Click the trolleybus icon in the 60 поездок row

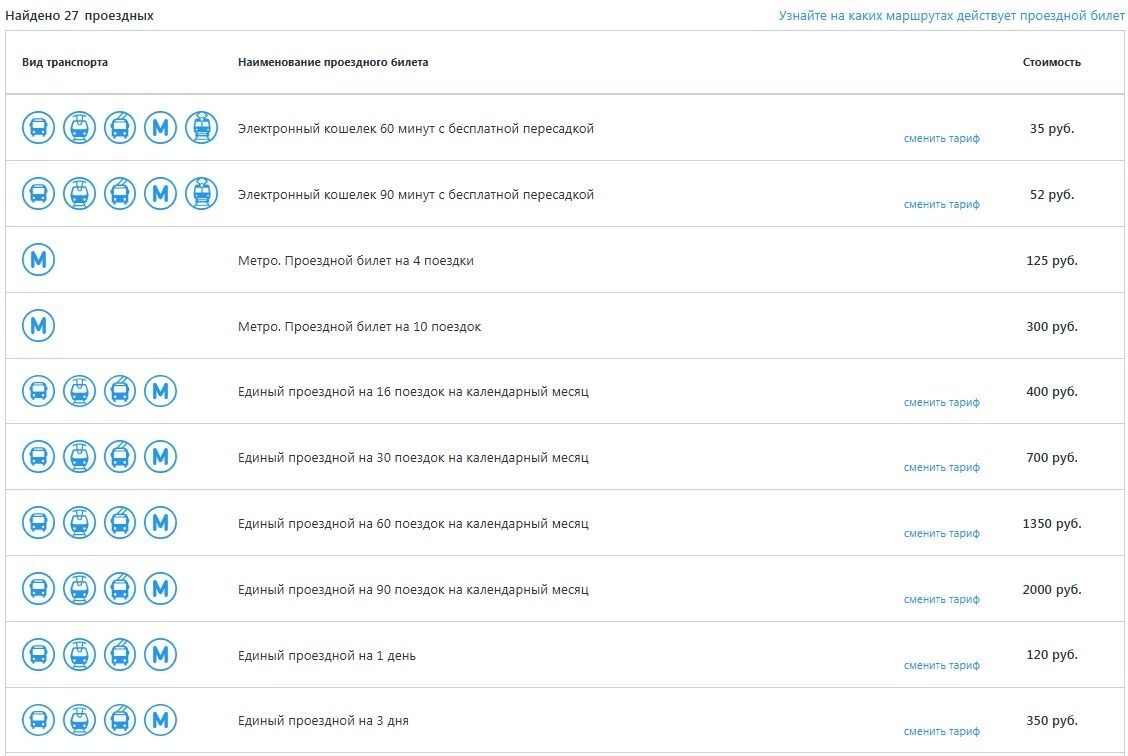point(119,523)
